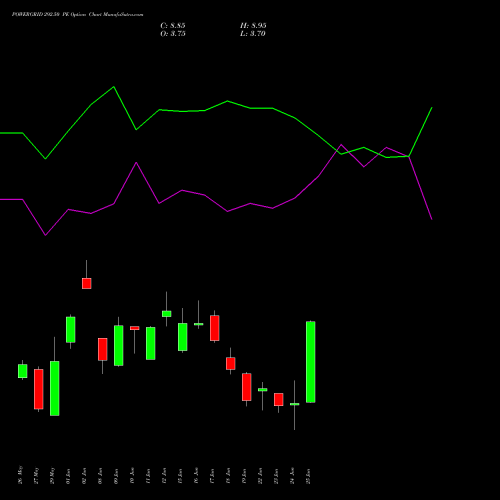Click the green candle above 26 May
The width and height of the screenshot is (500, 500).
[23, 371]
